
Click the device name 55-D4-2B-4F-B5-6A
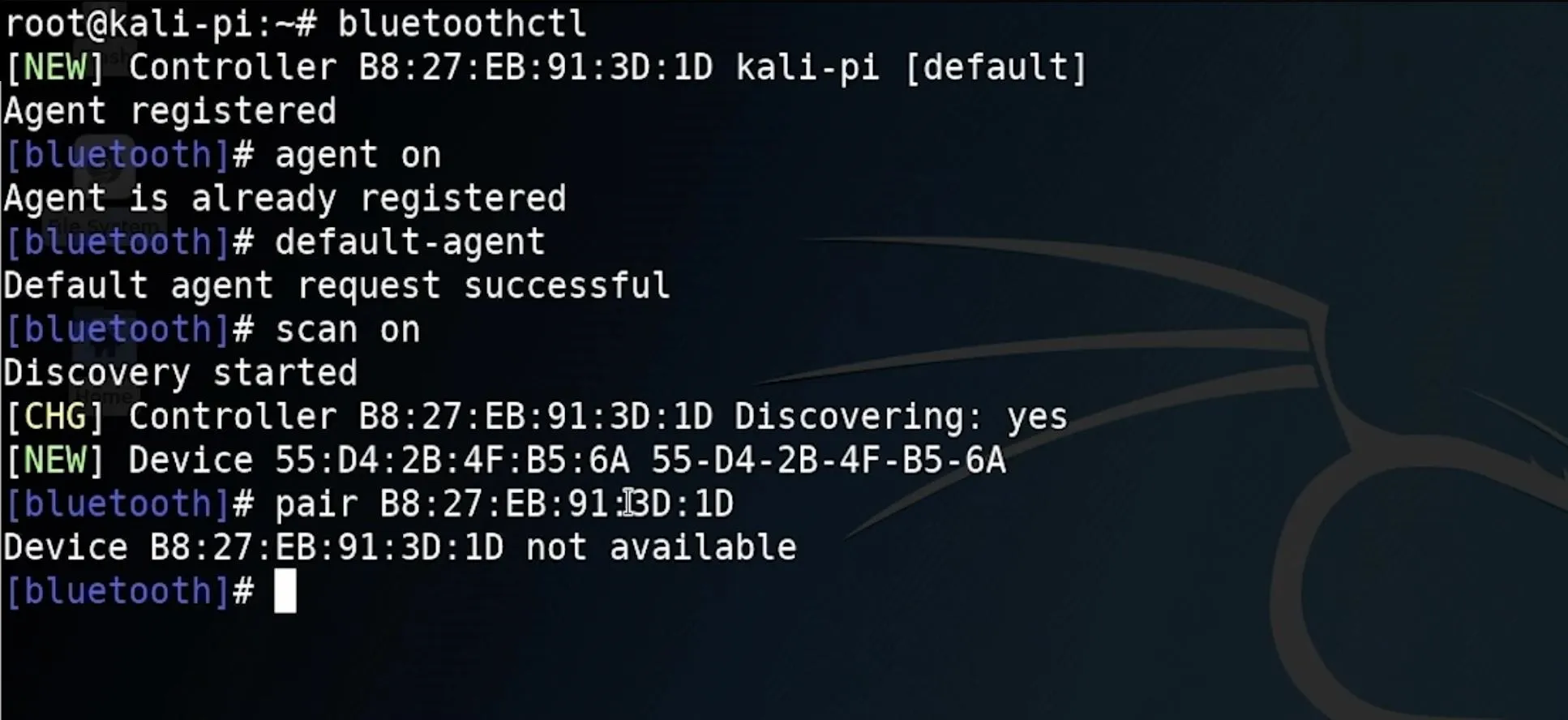[x=829, y=461]
